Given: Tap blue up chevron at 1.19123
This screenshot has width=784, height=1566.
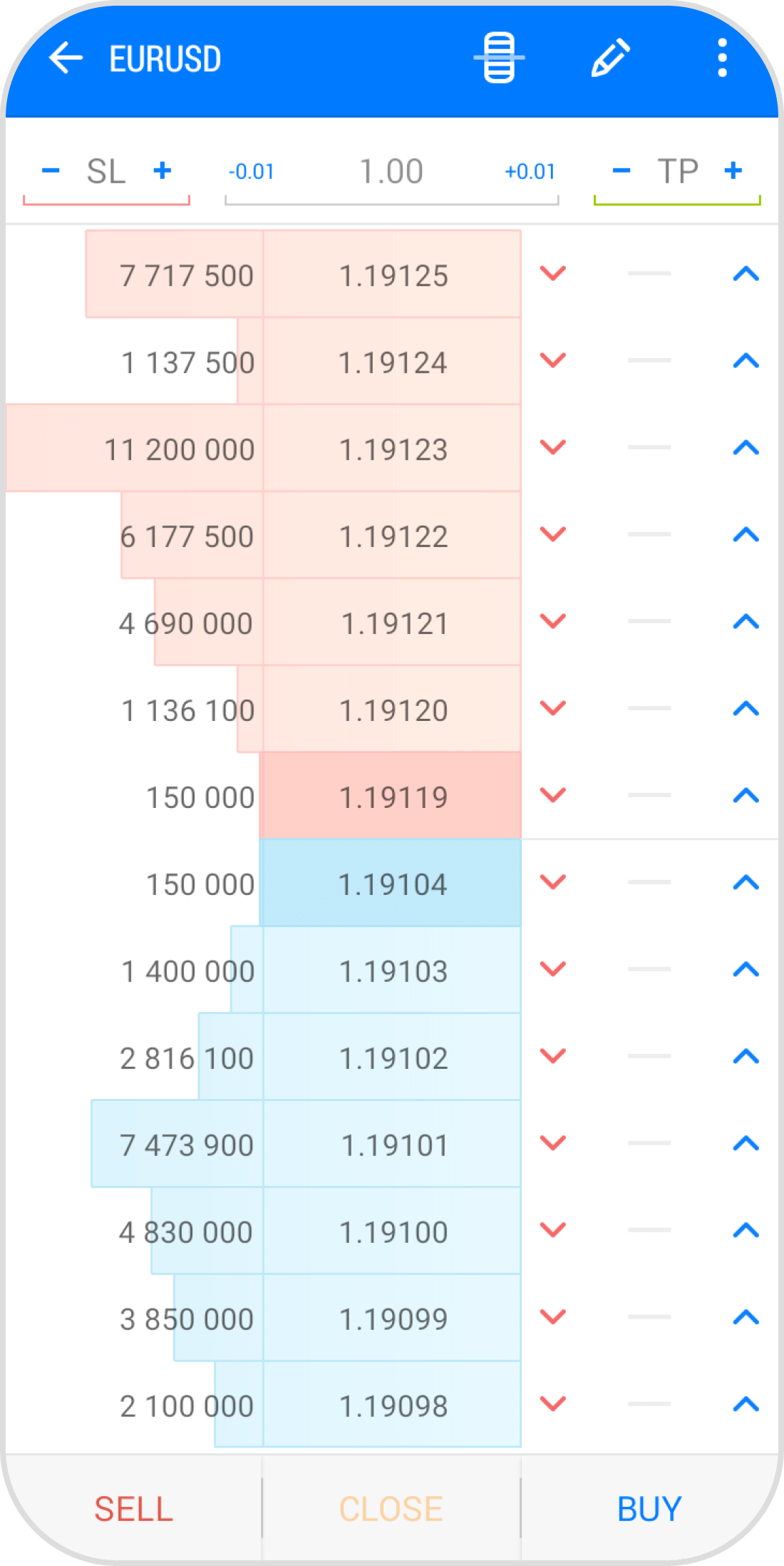Looking at the screenshot, I should (746, 448).
